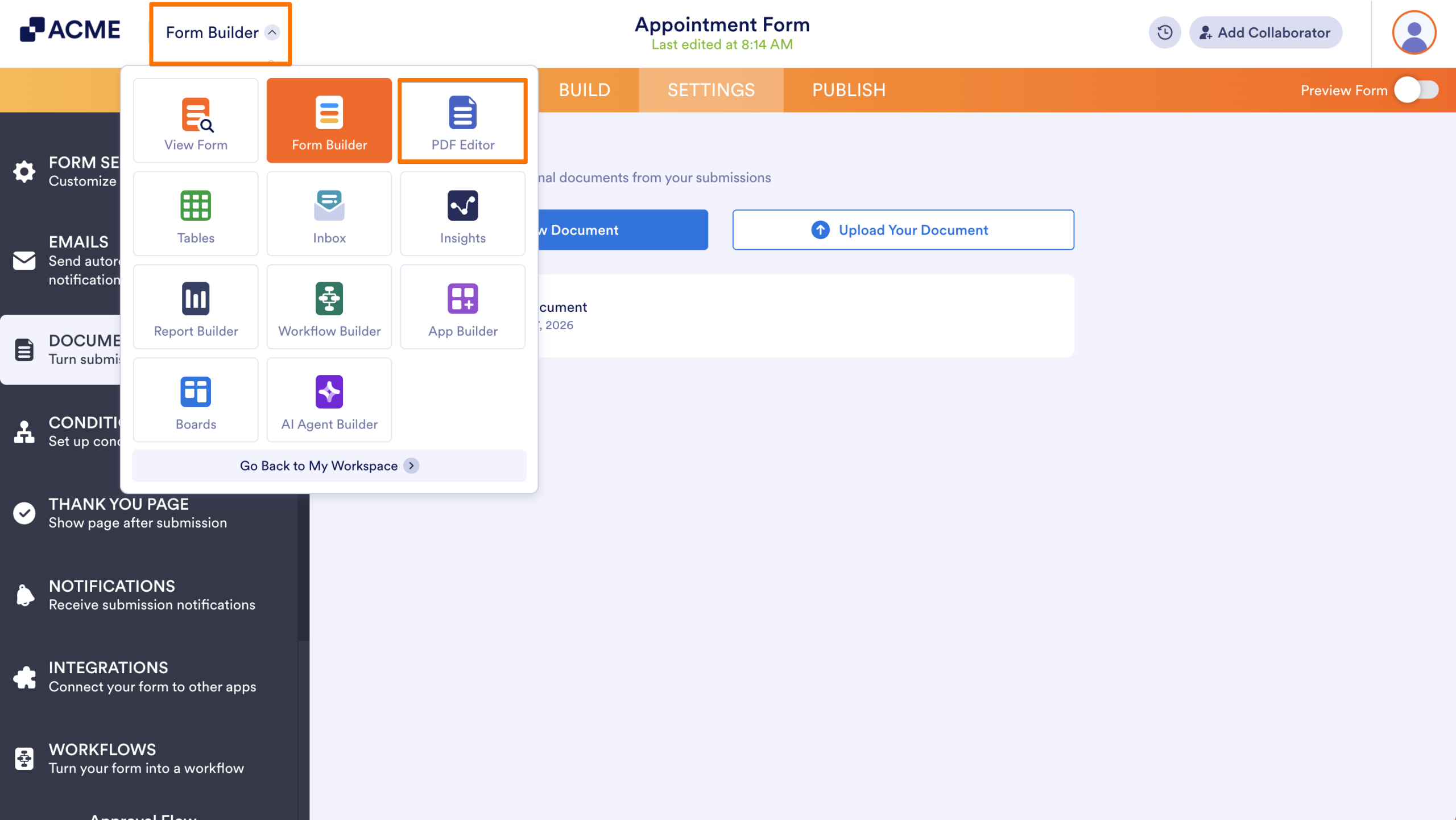Click the Appointment Form title

(722, 24)
